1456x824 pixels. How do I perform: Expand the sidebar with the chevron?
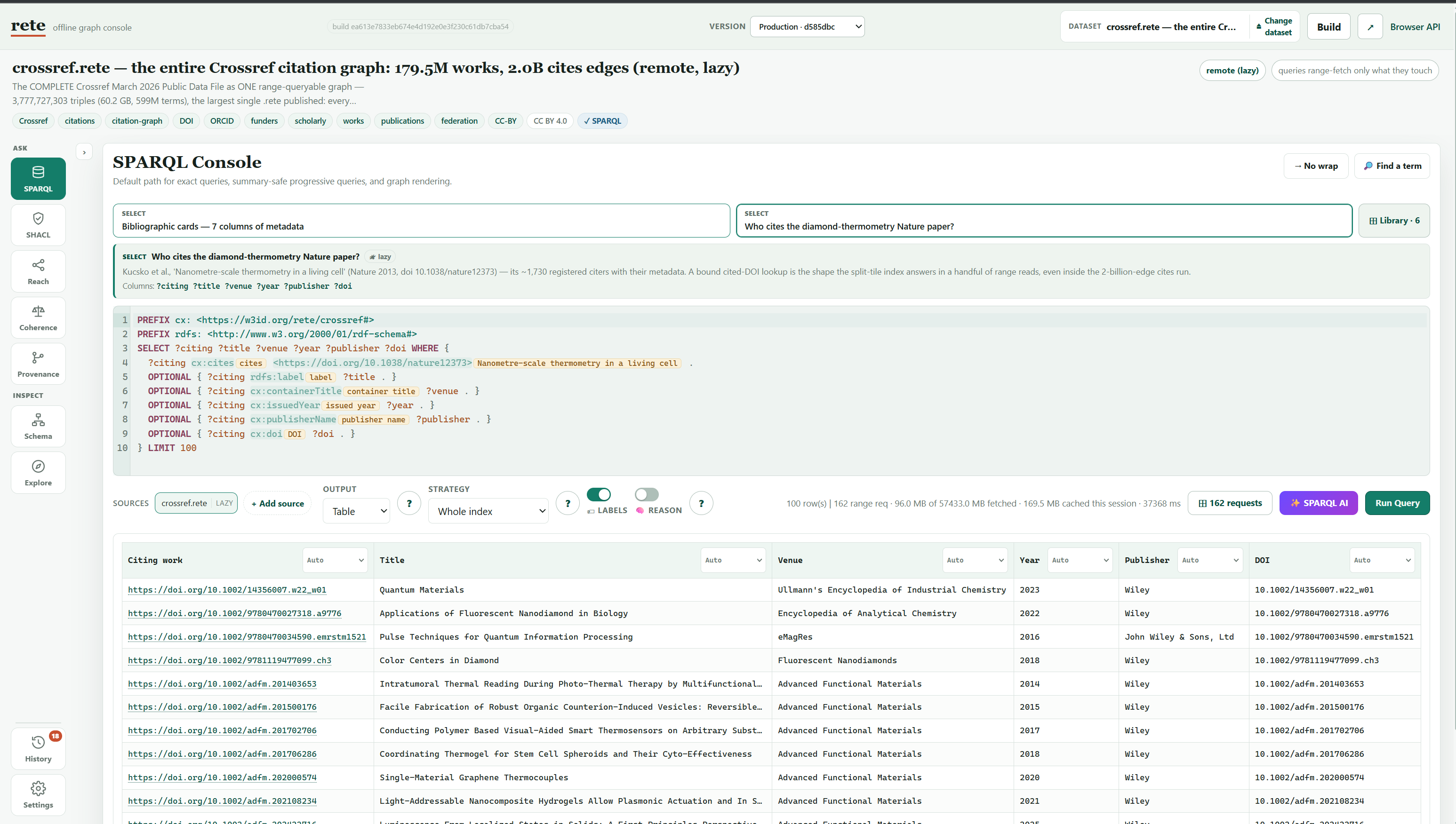(x=84, y=152)
